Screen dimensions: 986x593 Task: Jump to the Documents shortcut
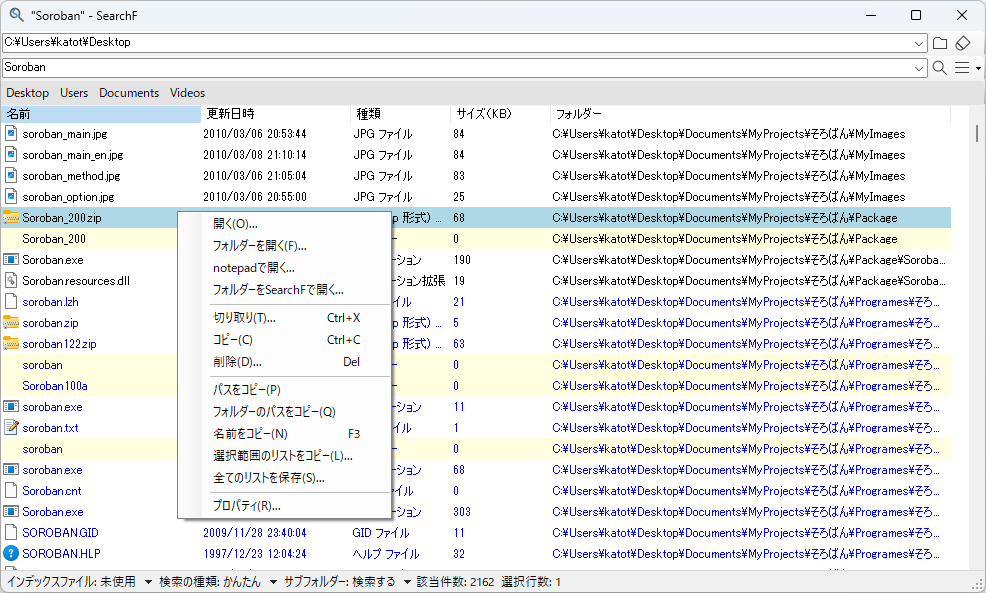129,93
